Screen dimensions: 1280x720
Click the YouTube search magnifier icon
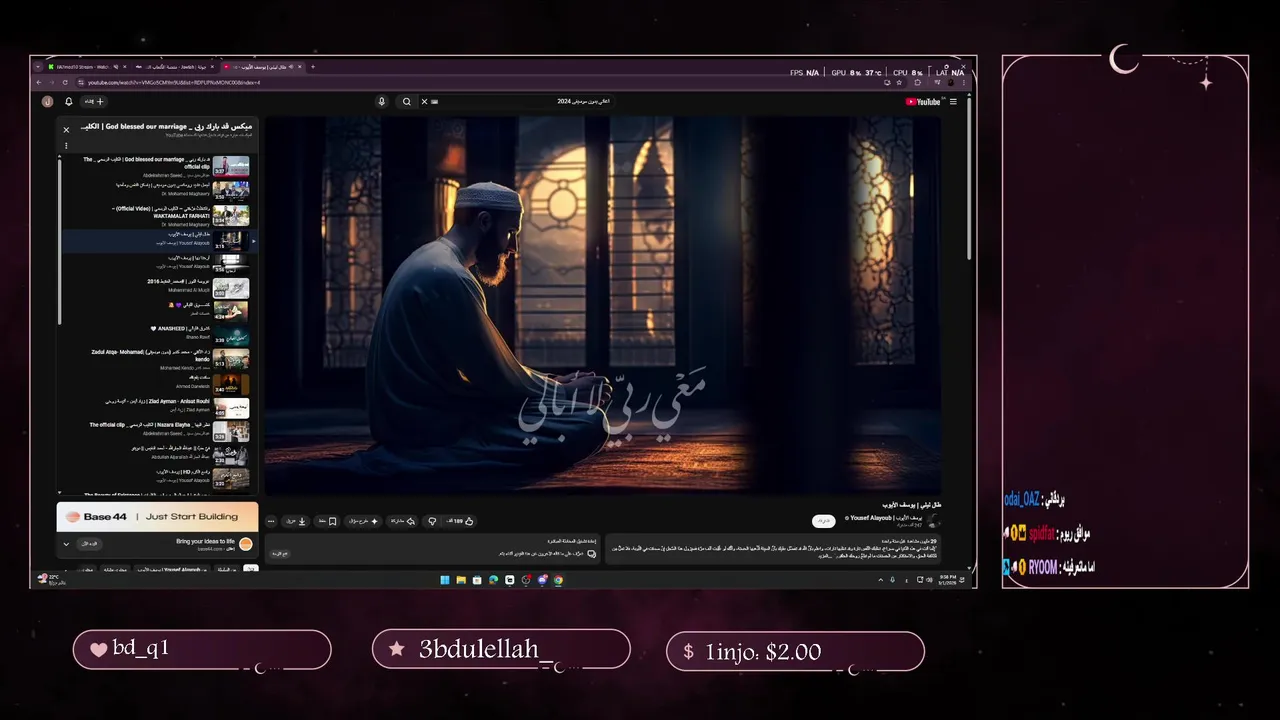[406, 101]
